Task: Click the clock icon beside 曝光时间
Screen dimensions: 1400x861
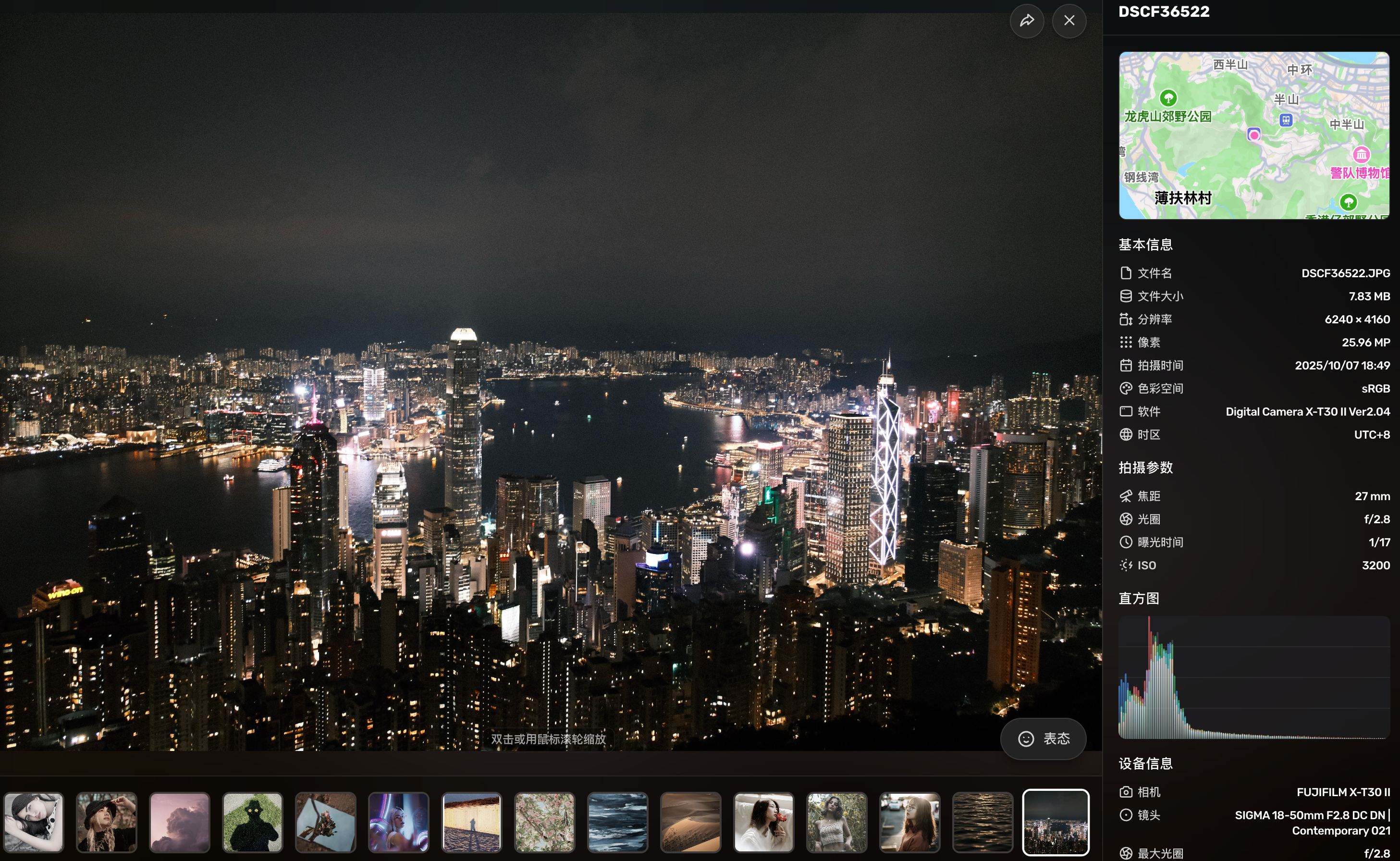Action: pyautogui.click(x=1126, y=542)
